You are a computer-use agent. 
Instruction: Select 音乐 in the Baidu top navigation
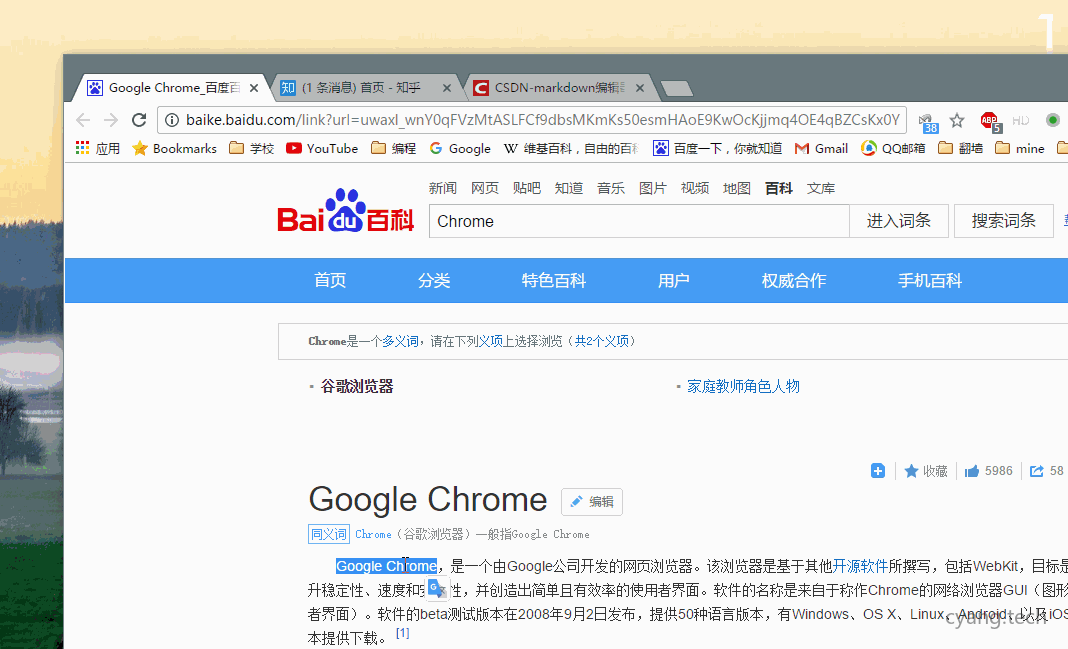point(610,187)
